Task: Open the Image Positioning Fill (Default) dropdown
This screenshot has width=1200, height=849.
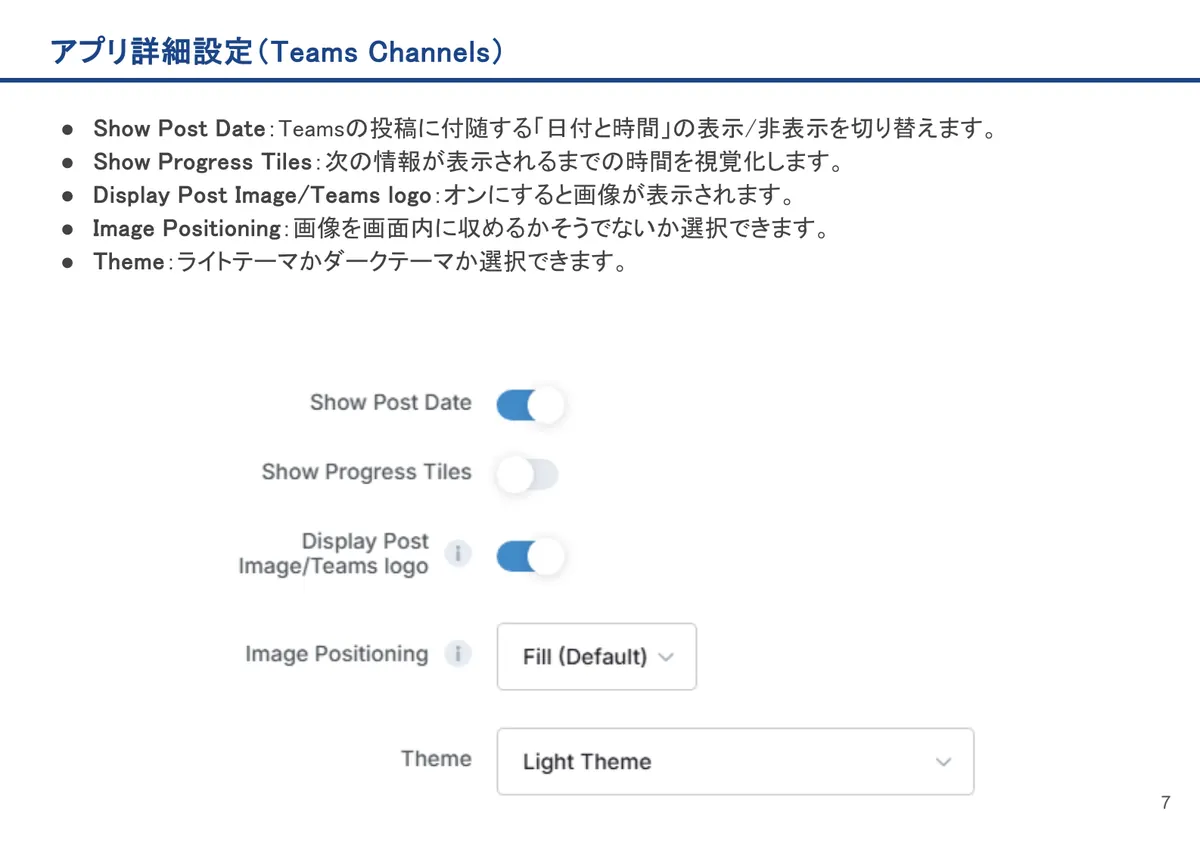Action: 597,657
